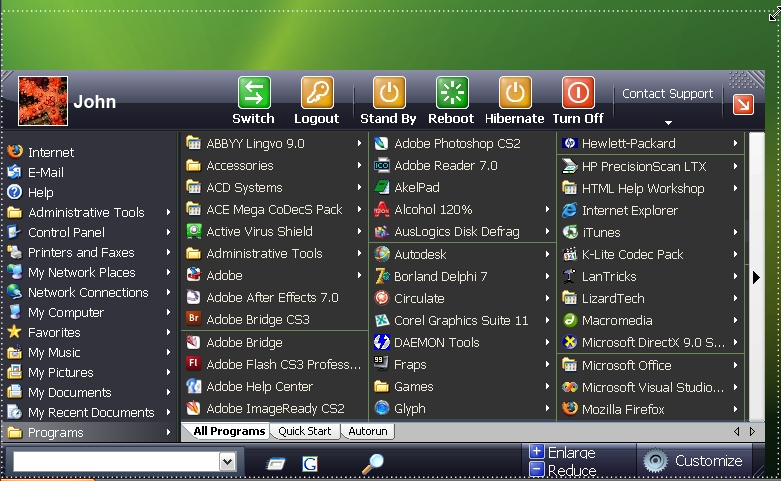This screenshot has width=781, height=481.
Task: Click the Google search icon in bottom bar
Action: pos(310,463)
